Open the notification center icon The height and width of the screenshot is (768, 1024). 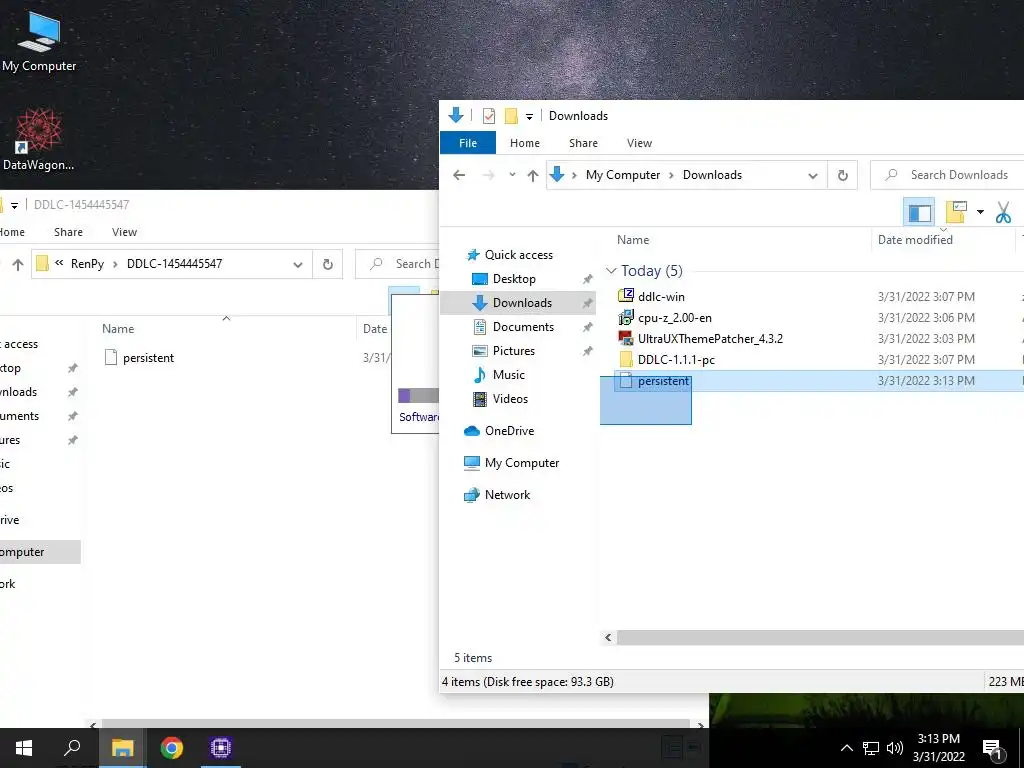click(991, 750)
